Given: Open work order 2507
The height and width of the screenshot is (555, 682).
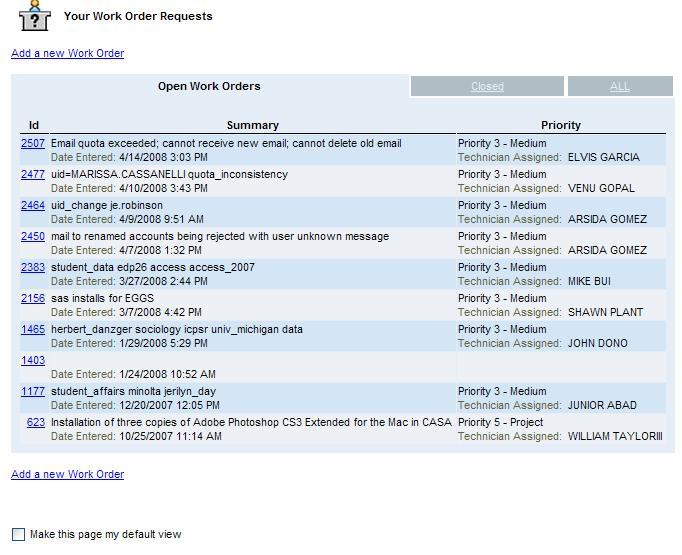Looking at the screenshot, I should (x=33, y=144).
